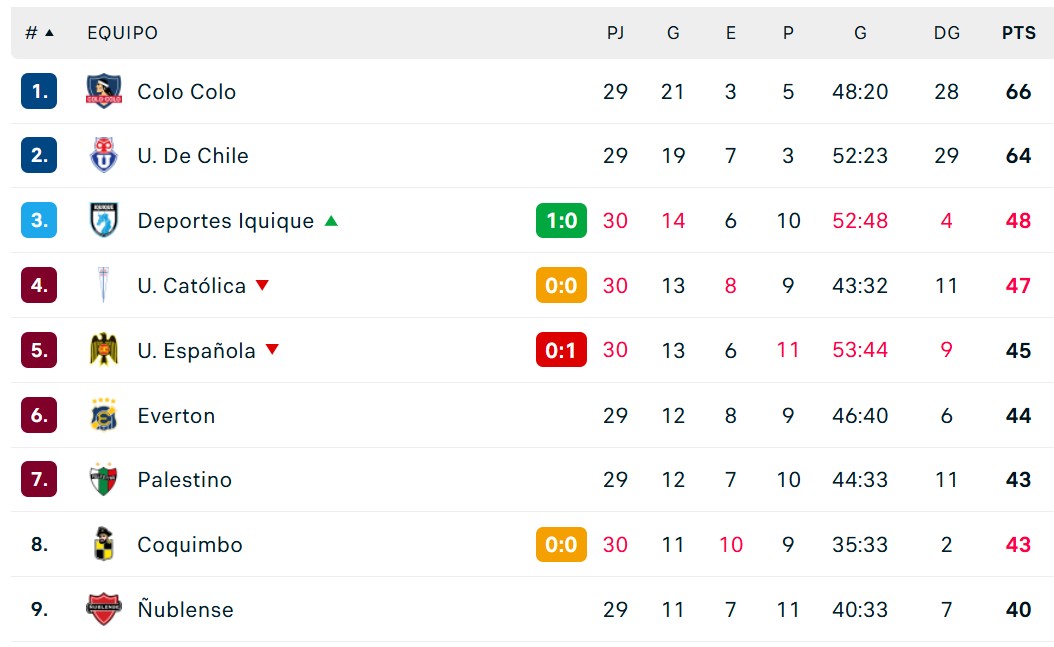Image resolution: width=1054 pixels, height=647 pixels.
Task: Sort standings by the PTS column header
Action: [x=1018, y=32]
